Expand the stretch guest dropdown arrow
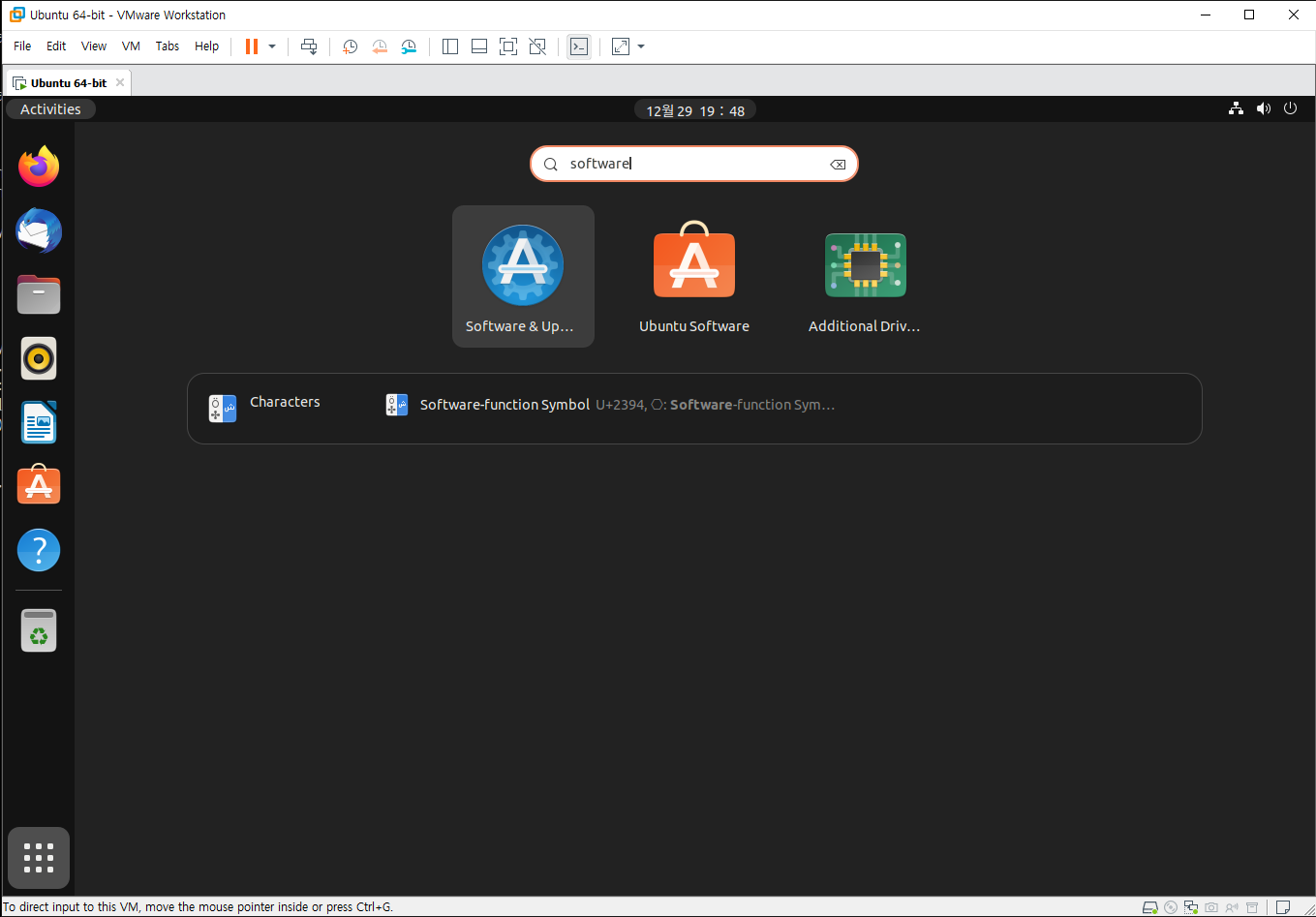 (641, 46)
